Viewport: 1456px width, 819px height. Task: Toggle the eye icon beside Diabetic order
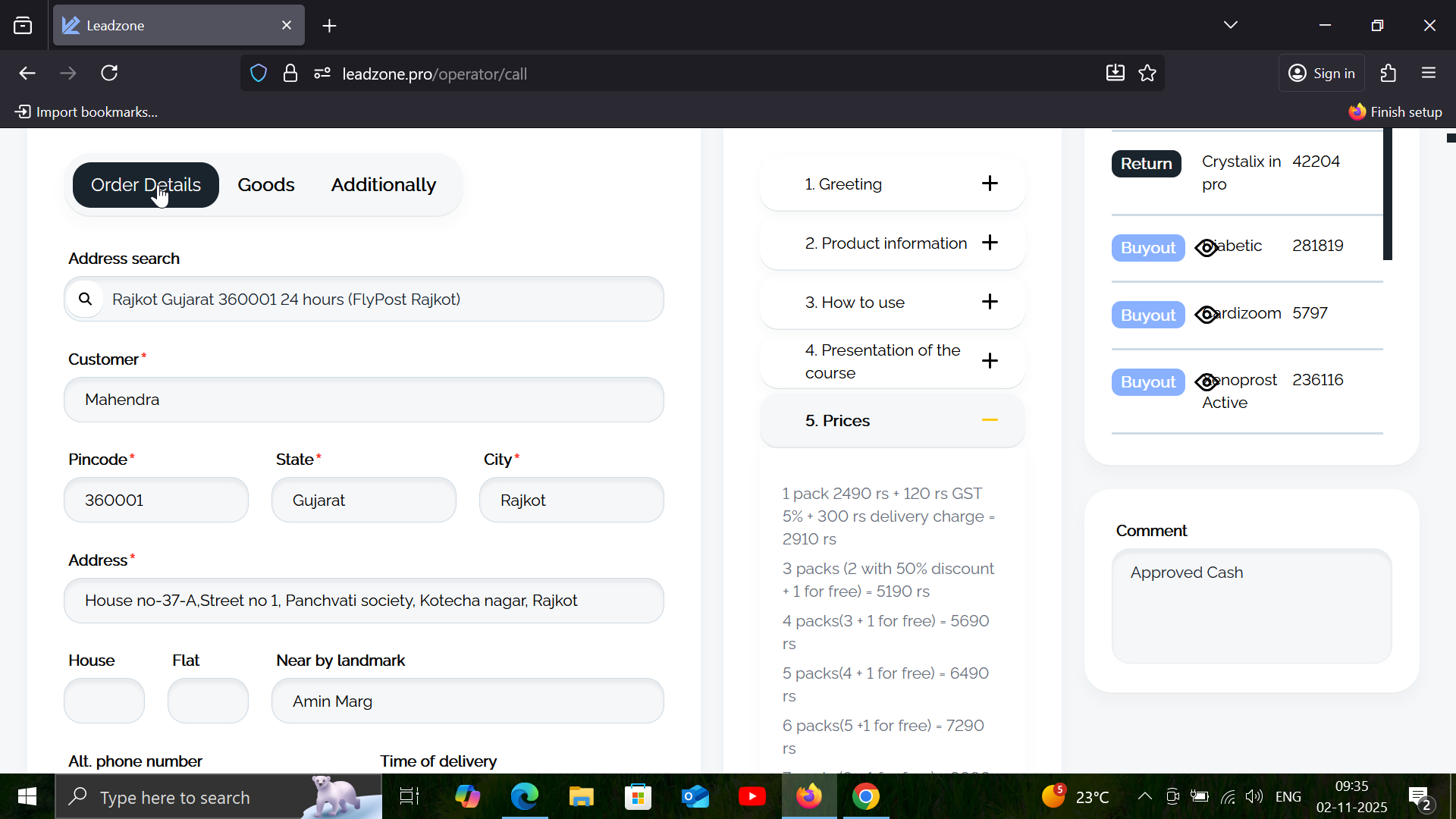[x=1206, y=248]
